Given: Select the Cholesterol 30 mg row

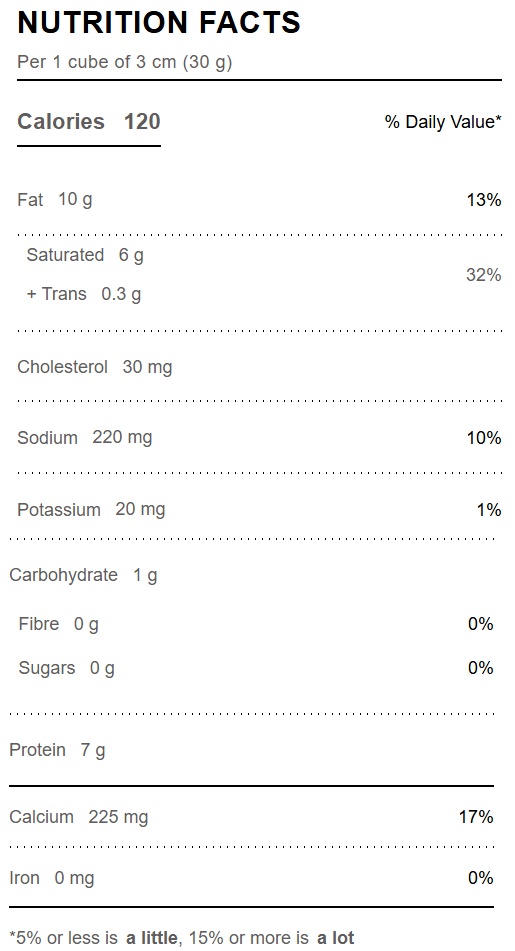Looking at the screenshot, I should 259,367.
